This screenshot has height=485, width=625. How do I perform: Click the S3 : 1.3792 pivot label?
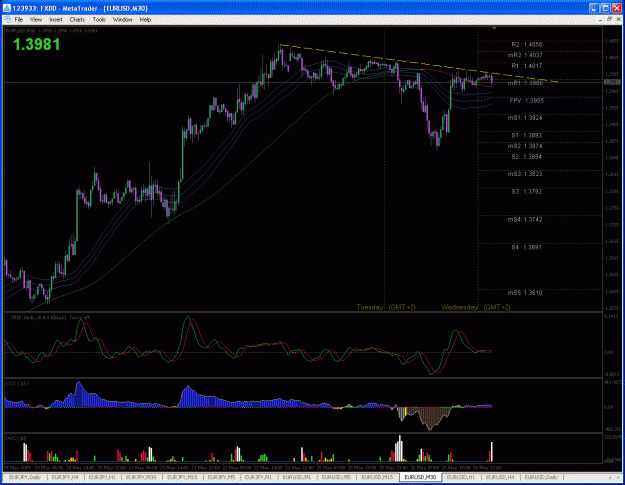[527, 192]
